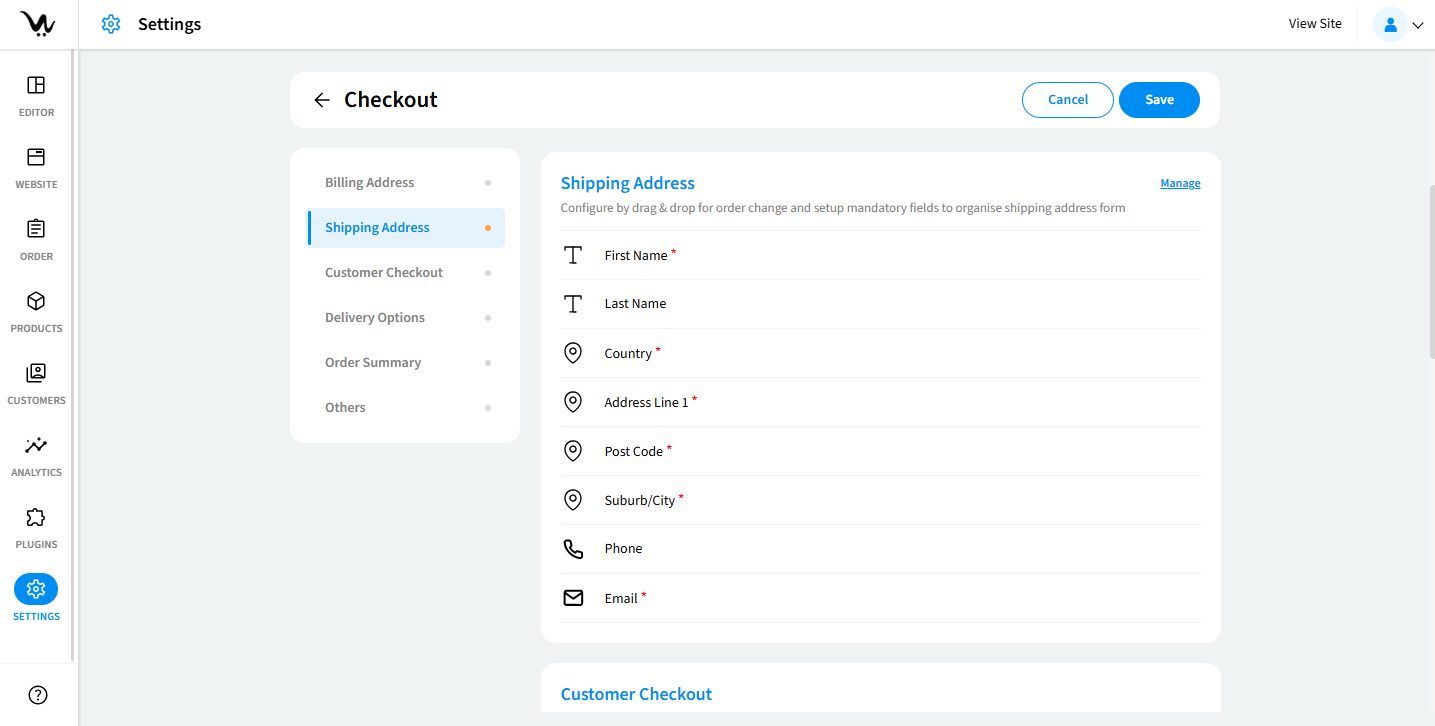Select the Billing Address tab

click(x=369, y=183)
